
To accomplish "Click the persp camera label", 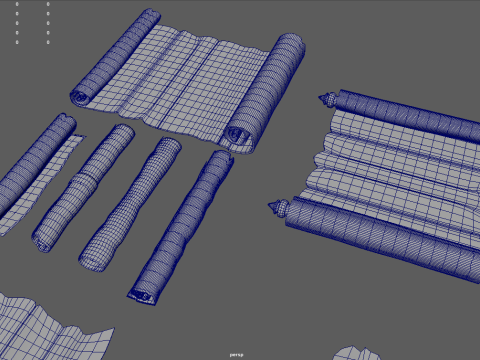I will 236,355.
